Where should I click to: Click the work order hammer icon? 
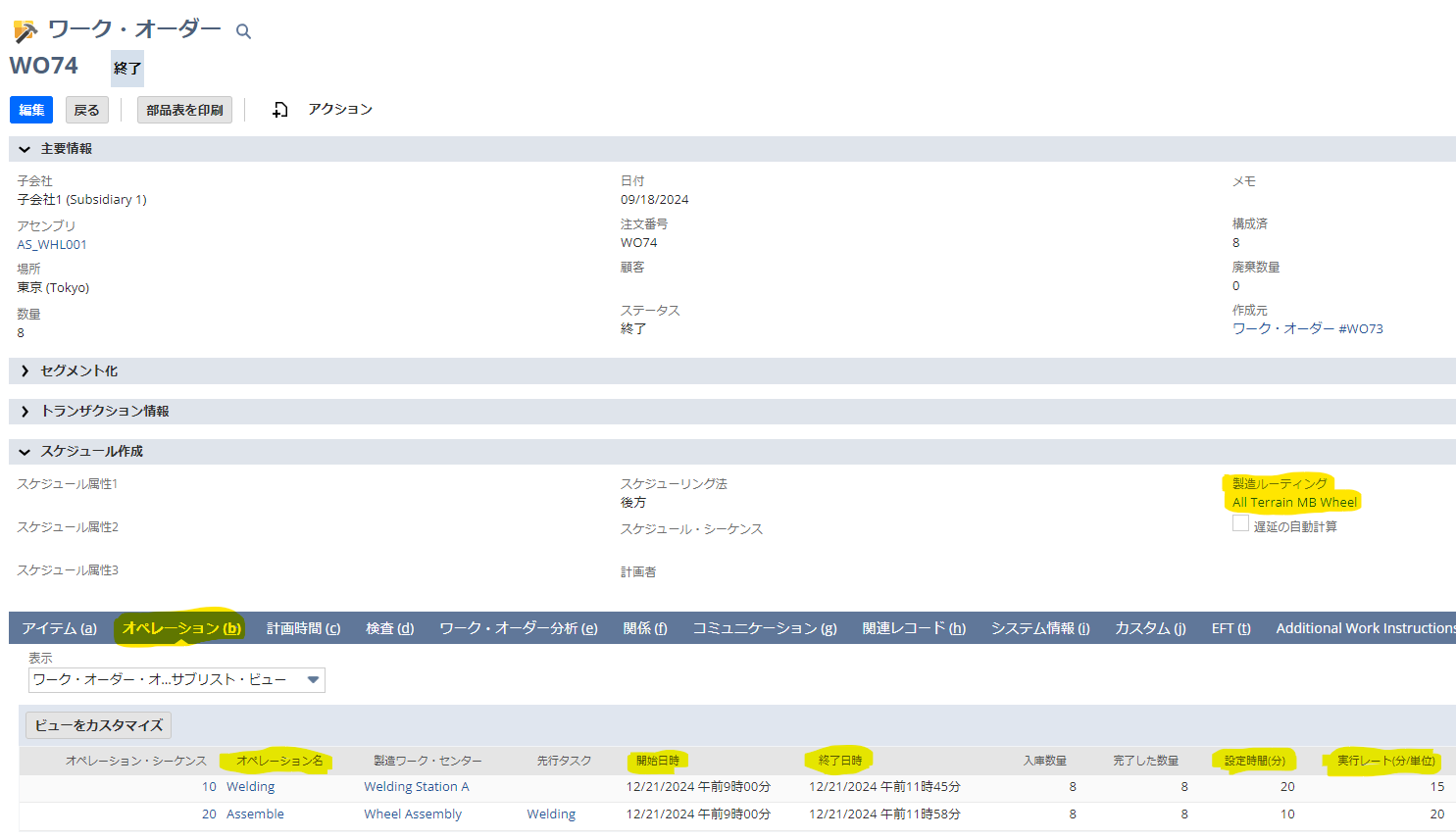click(x=25, y=31)
